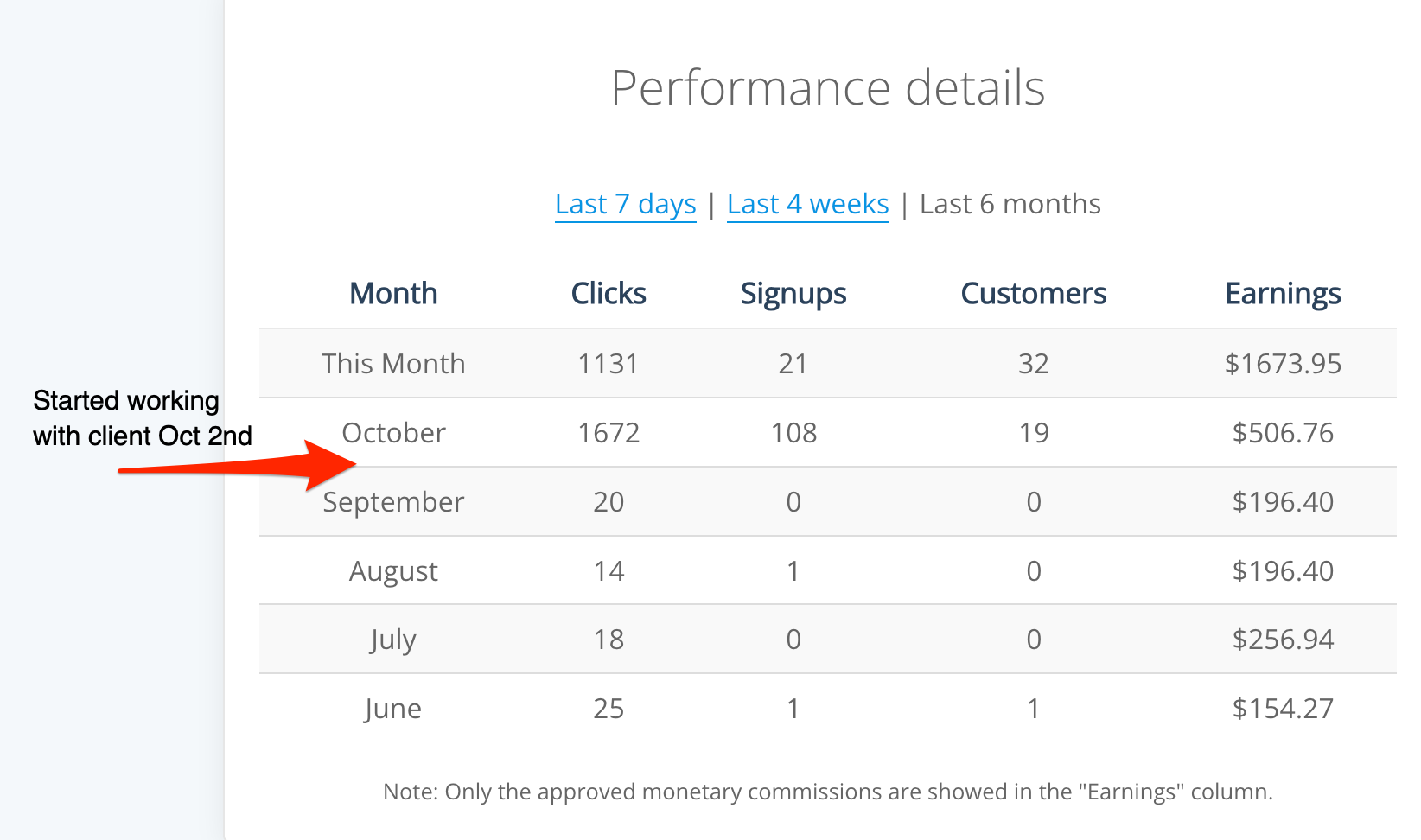
Task: Open the Last 7 days view
Action: 625,205
